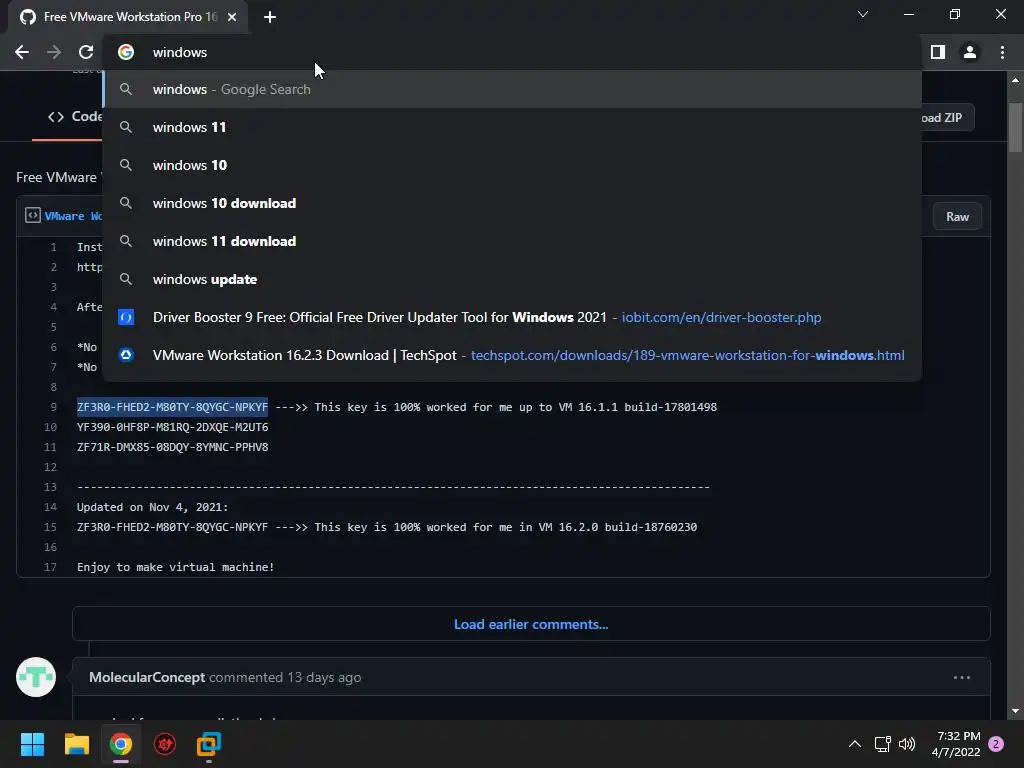Click the key ZF71R-DMX85-08DQY-8YMNC-PPHV8
Viewport: 1024px width, 768px height.
coord(172,447)
